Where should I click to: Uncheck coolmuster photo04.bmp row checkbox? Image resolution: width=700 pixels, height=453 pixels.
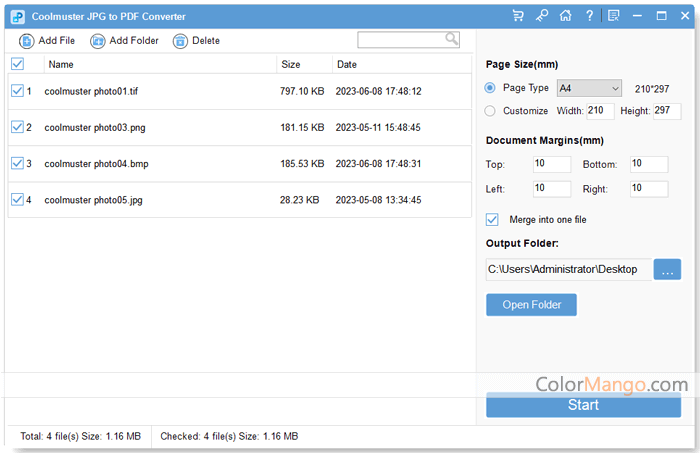(17, 163)
